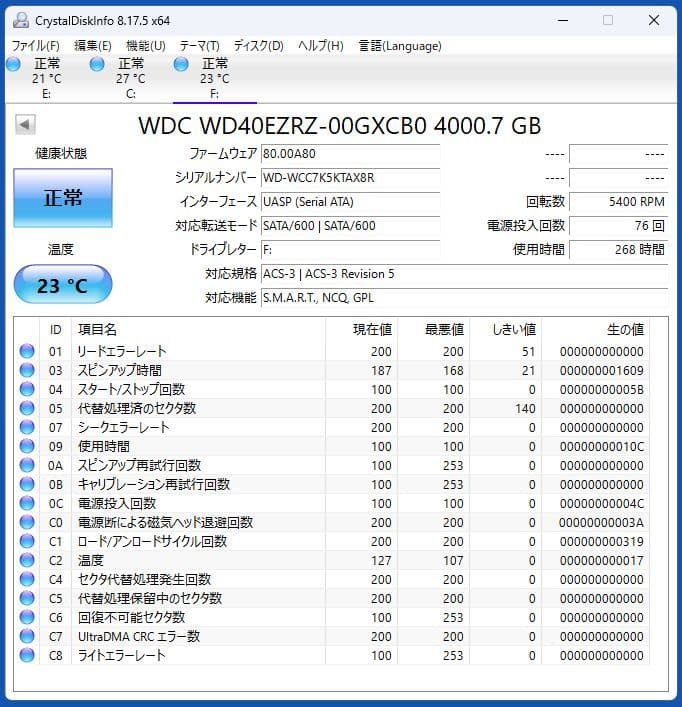Select the F: disk tab at 23 °C
Image resolution: width=682 pixels, height=707 pixels.
click(x=215, y=78)
